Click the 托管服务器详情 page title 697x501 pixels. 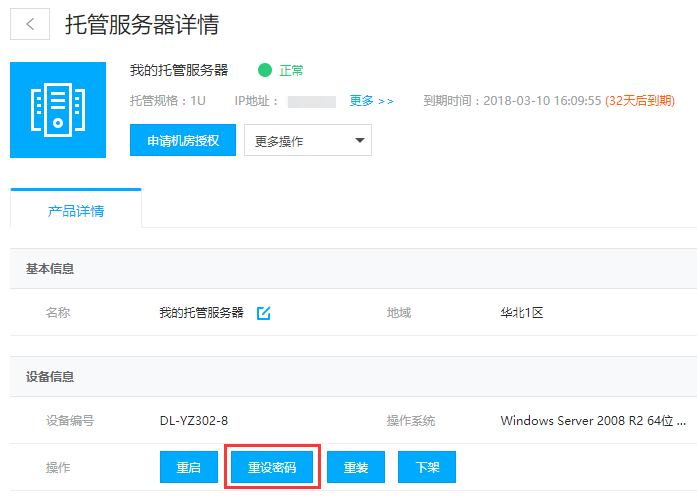click(142, 25)
